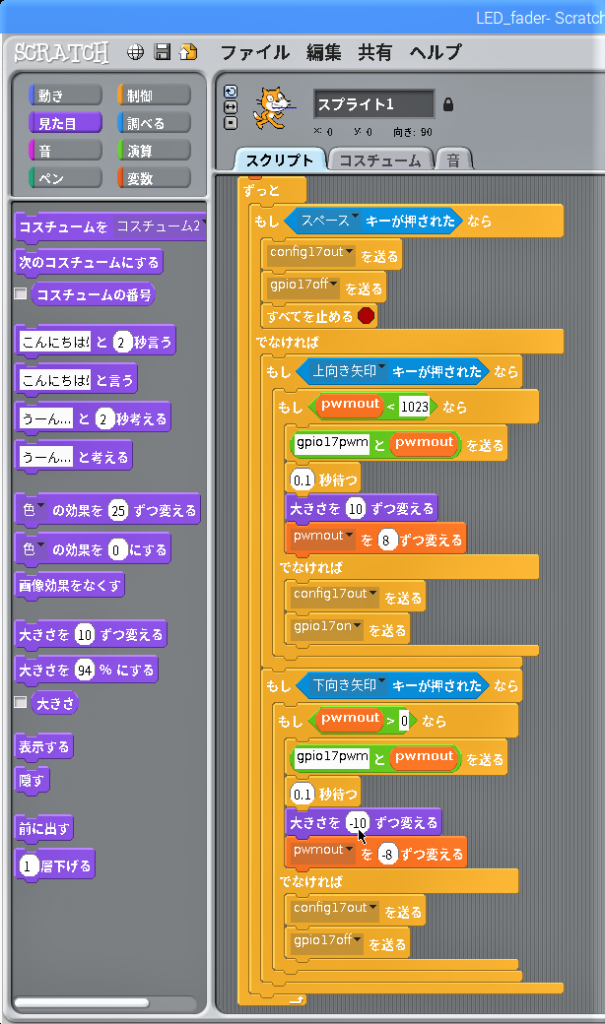Click the horizontal scrollbar under block palette
605x1024 pixels.
coord(81,1002)
